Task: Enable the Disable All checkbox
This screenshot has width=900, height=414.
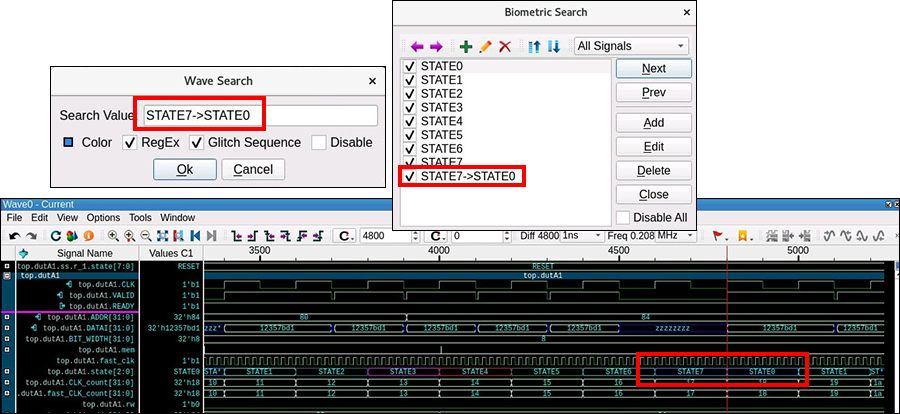Action: point(623,217)
